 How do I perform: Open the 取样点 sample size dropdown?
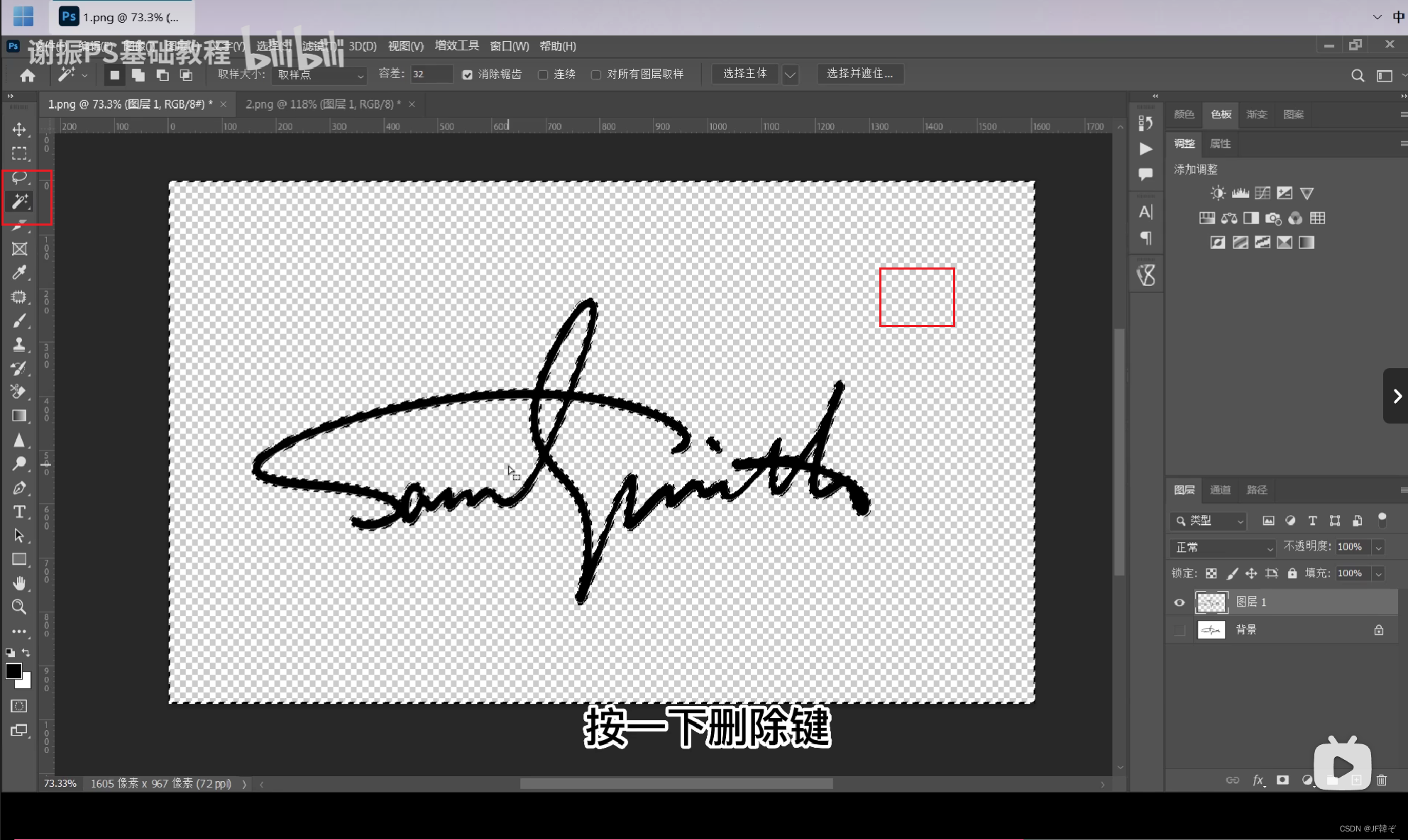pyautogui.click(x=319, y=74)
